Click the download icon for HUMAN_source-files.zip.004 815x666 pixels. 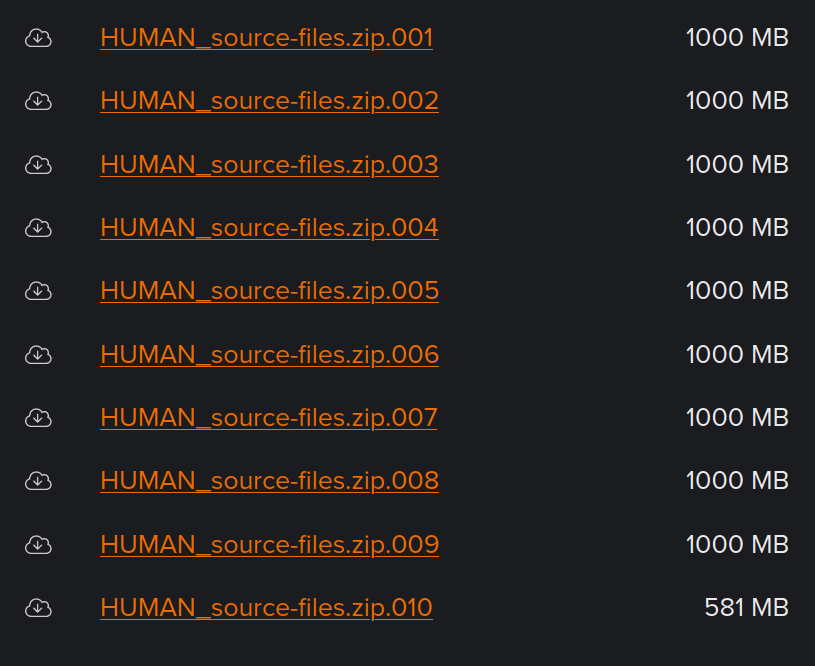pyautogui.click(x=38, y=227)
